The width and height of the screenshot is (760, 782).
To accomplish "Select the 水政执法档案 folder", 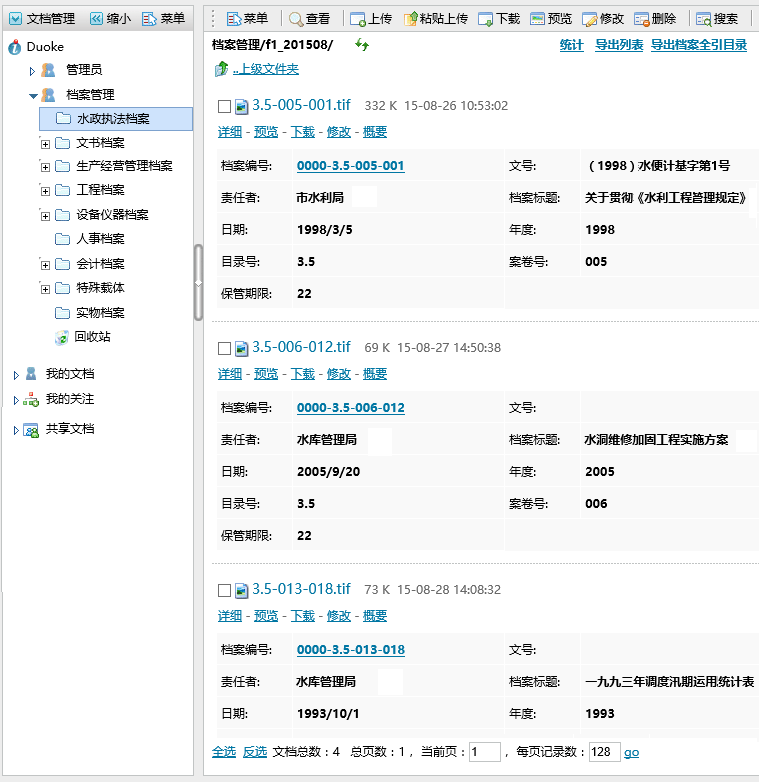I will [x=116, y=119].
